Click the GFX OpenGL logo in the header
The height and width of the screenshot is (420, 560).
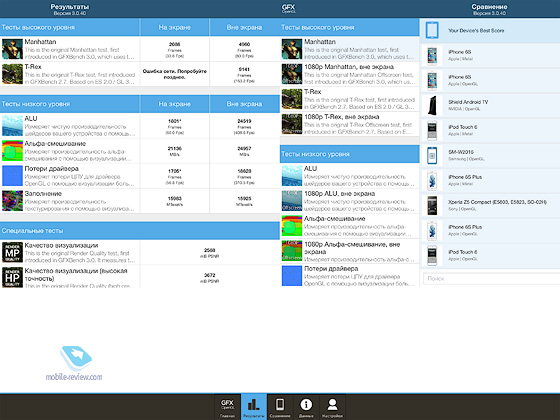(289, 9)
